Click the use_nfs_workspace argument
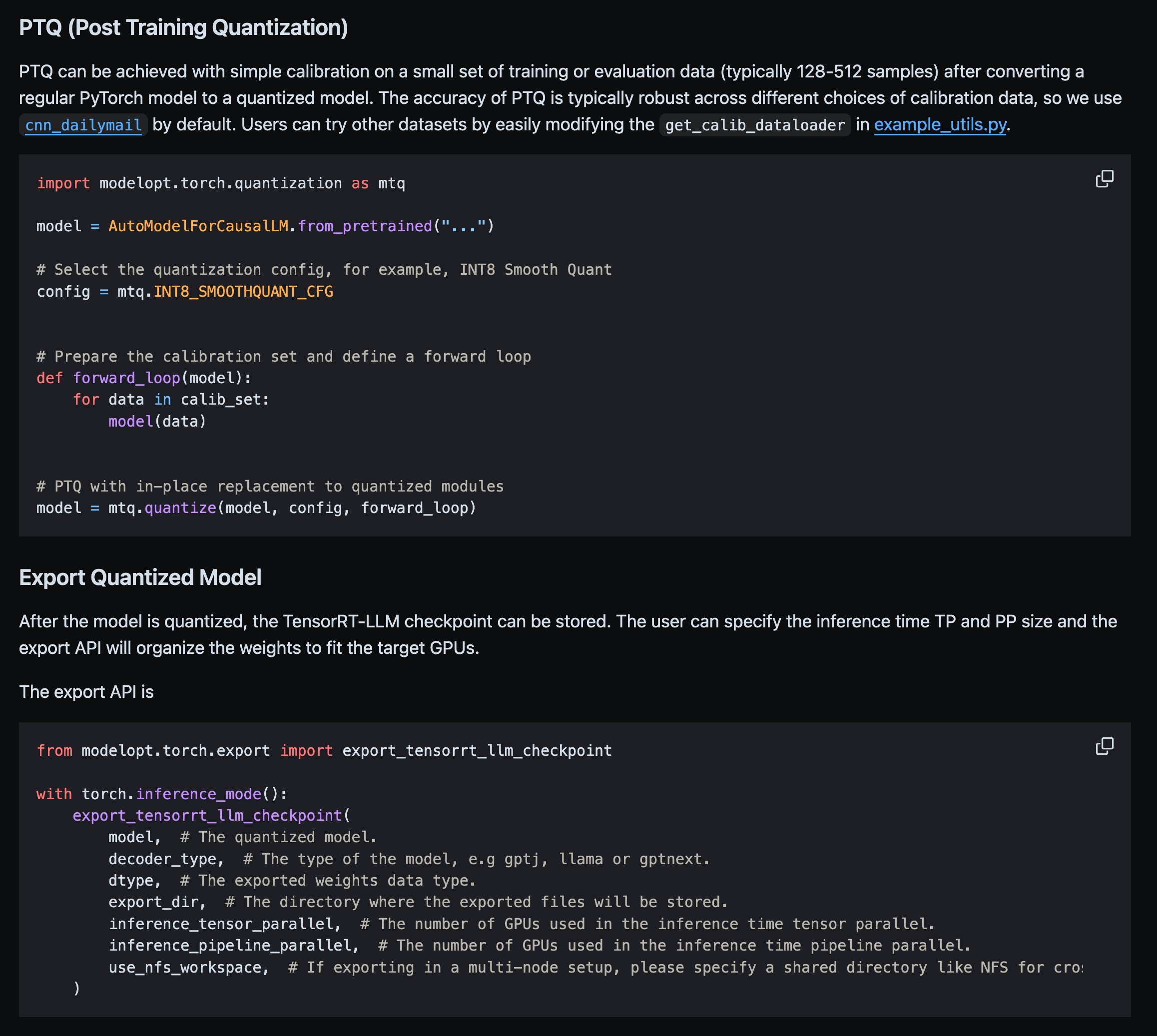Screen dimensions: 1157x1036 185,967
